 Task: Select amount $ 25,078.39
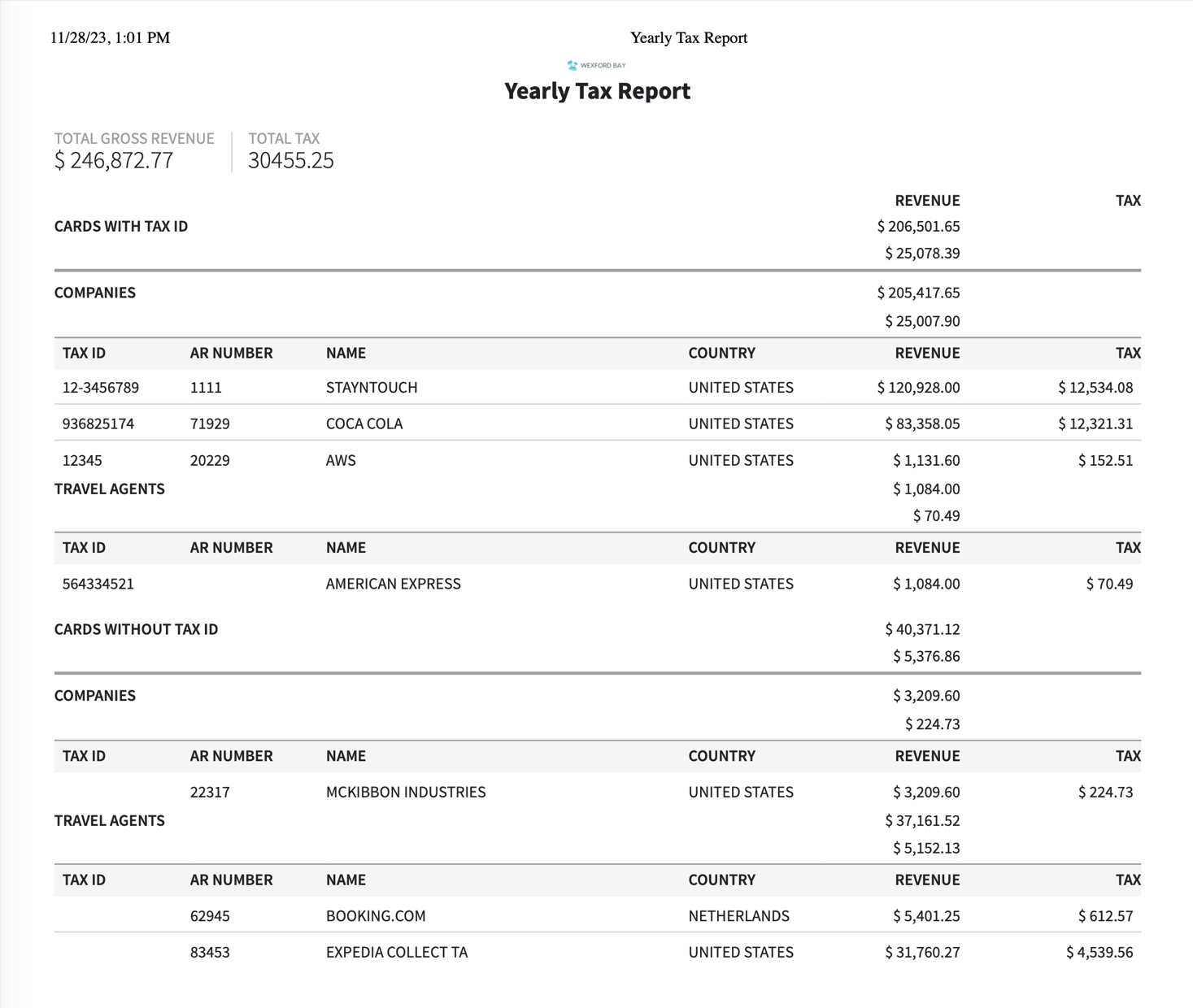click(922, 253)
